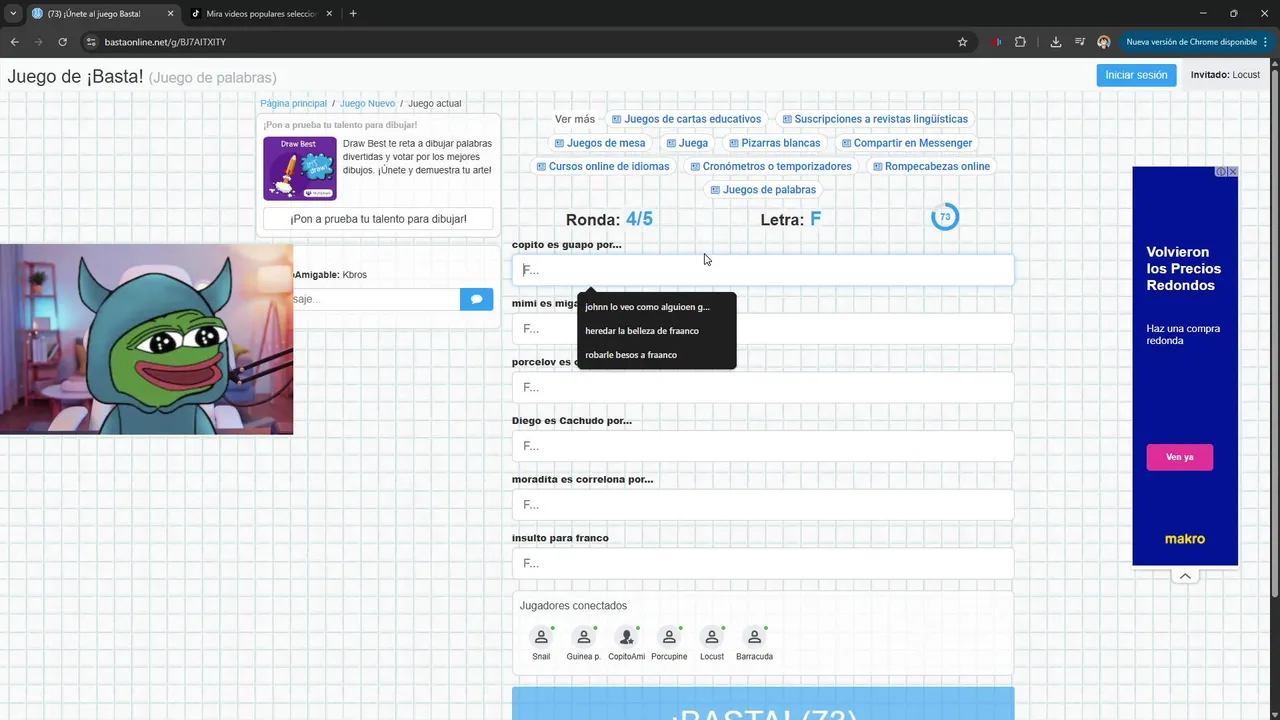Click the ¡BASTA! button

coord(763,704)
